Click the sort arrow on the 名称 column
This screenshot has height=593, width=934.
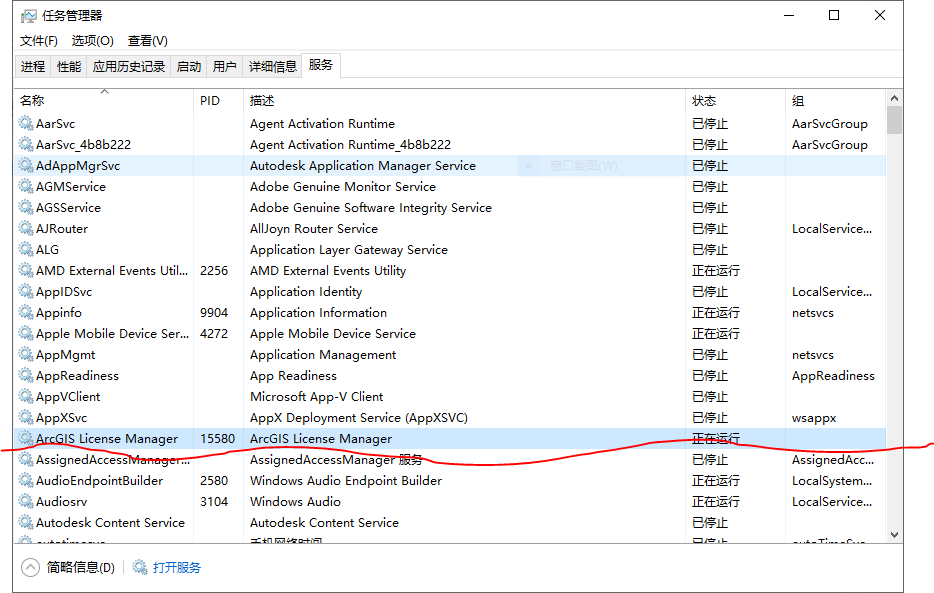point(103,90)
